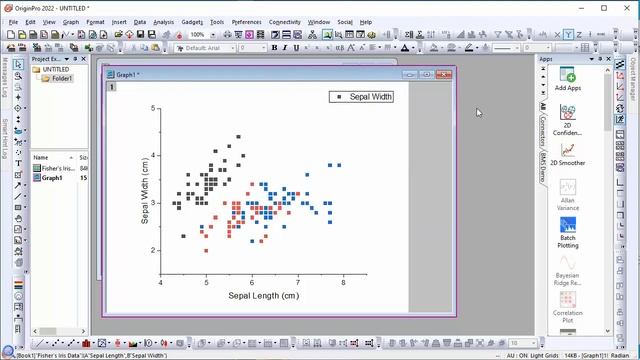Screen dimensions: 640x360
Task: Click the Sepal Length (cm) axis title
Action: 264,296
